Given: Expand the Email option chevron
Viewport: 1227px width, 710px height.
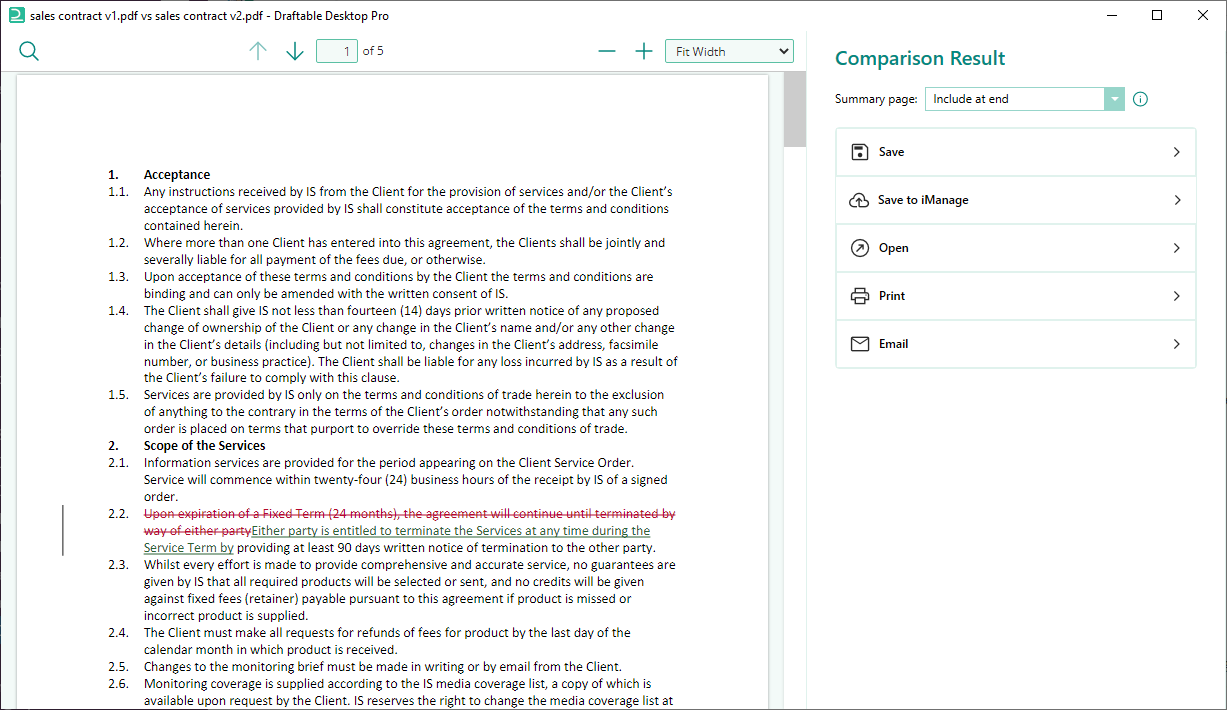Looking at the screenshot, I should [1176, 344].
